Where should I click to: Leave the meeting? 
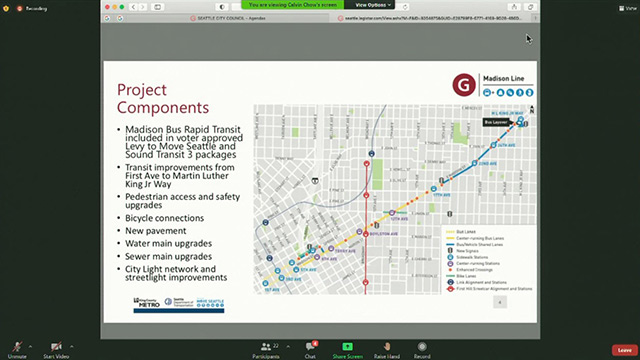coord(624,350)
